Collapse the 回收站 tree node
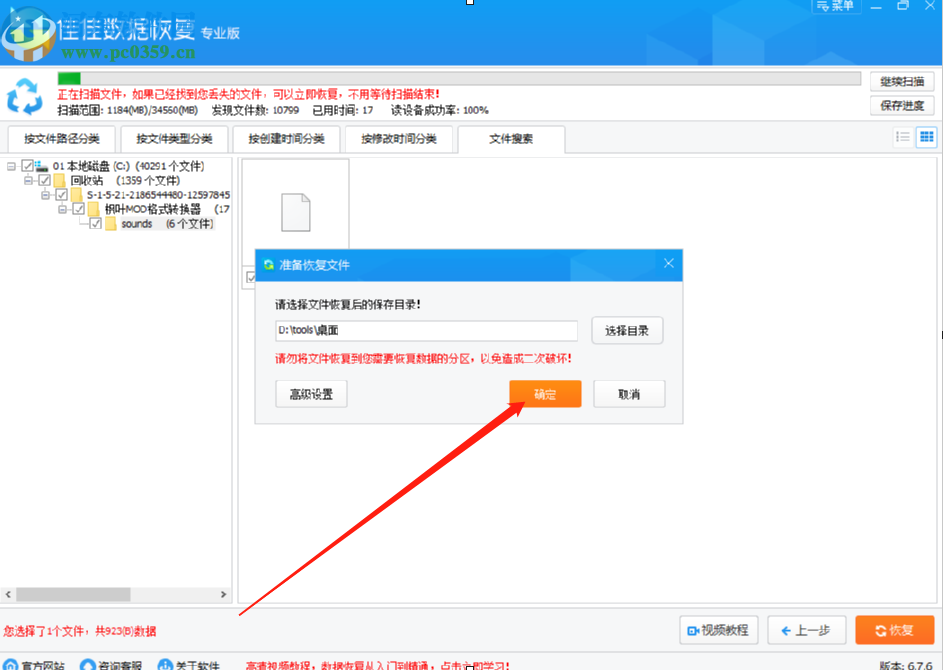Screen dimensions: 943x670 click(x=27, y=180)
